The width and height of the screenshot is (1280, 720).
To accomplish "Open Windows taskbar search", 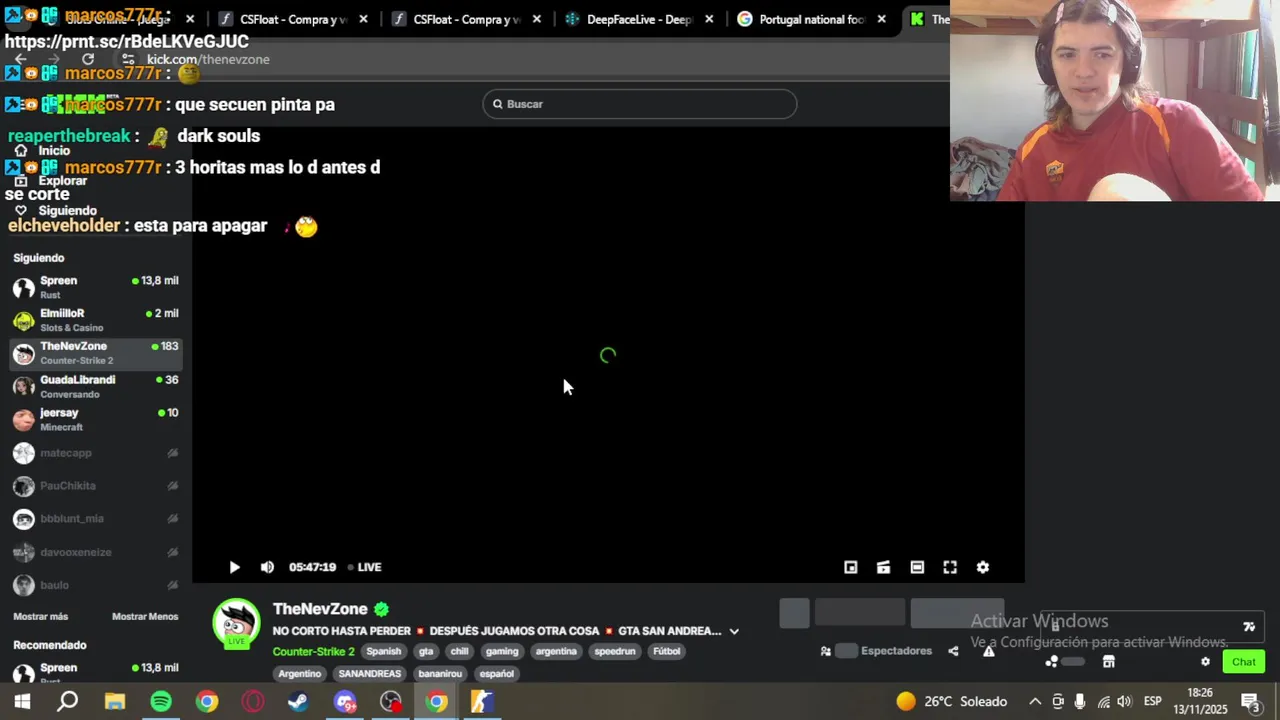I will (x=68, y=702).
